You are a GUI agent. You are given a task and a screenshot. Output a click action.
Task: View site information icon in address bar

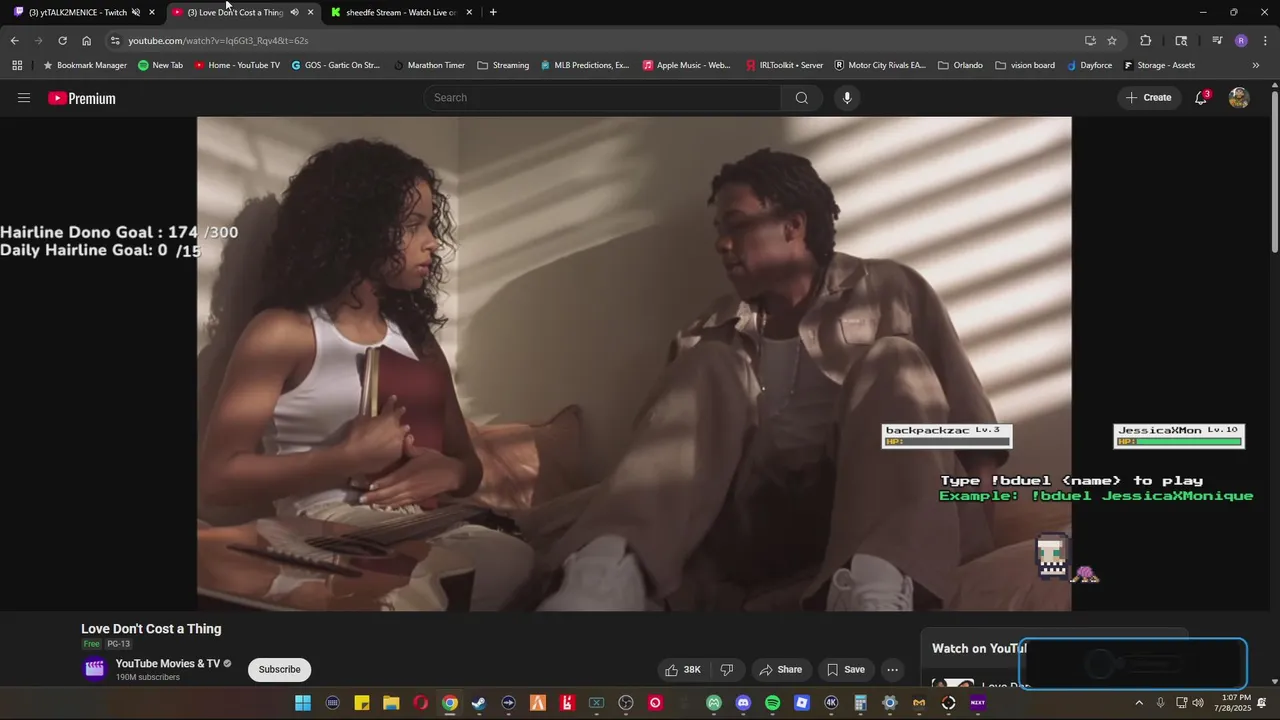point(115,41)
